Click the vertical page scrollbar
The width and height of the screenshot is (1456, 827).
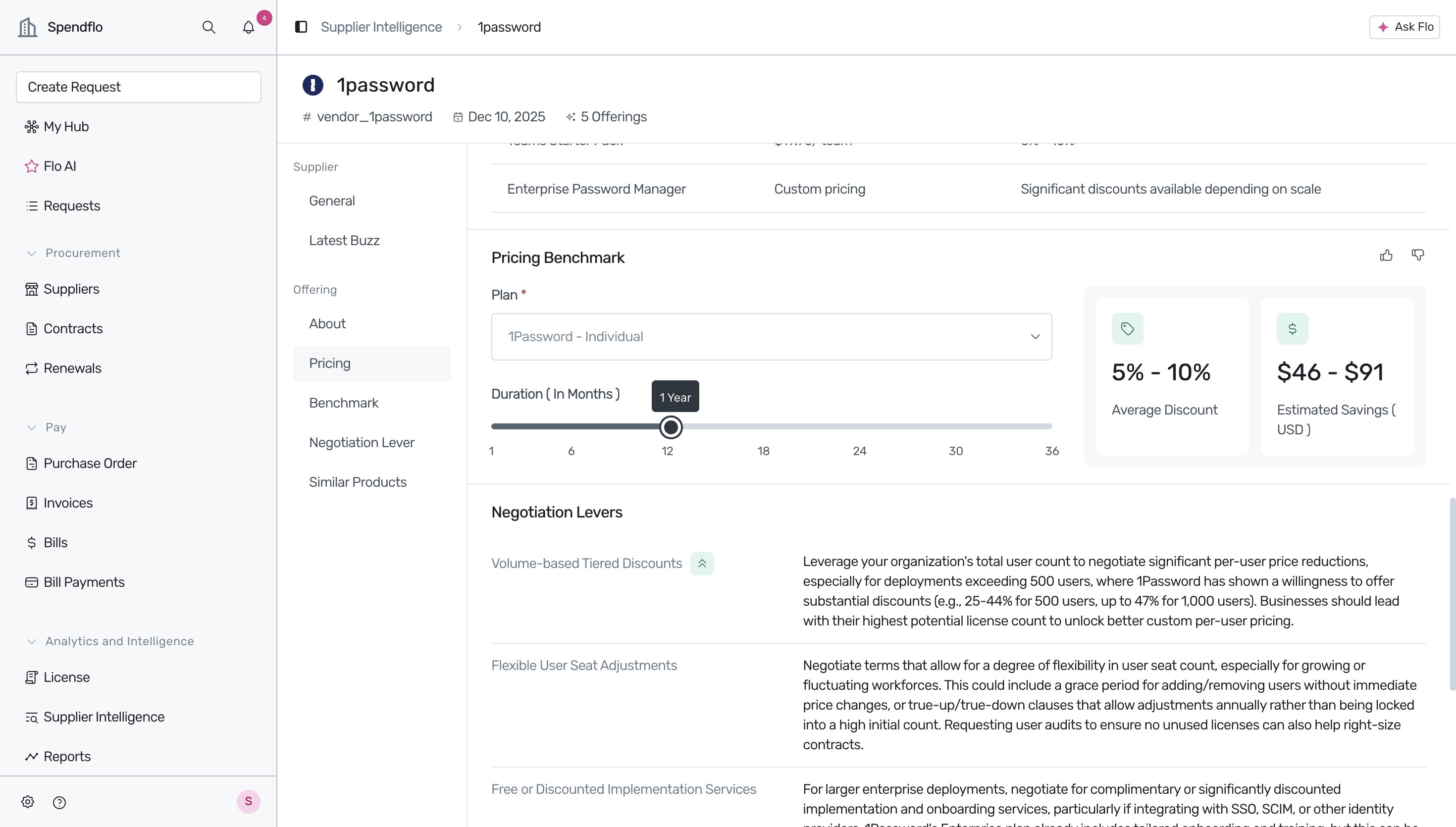point(1452,594)
